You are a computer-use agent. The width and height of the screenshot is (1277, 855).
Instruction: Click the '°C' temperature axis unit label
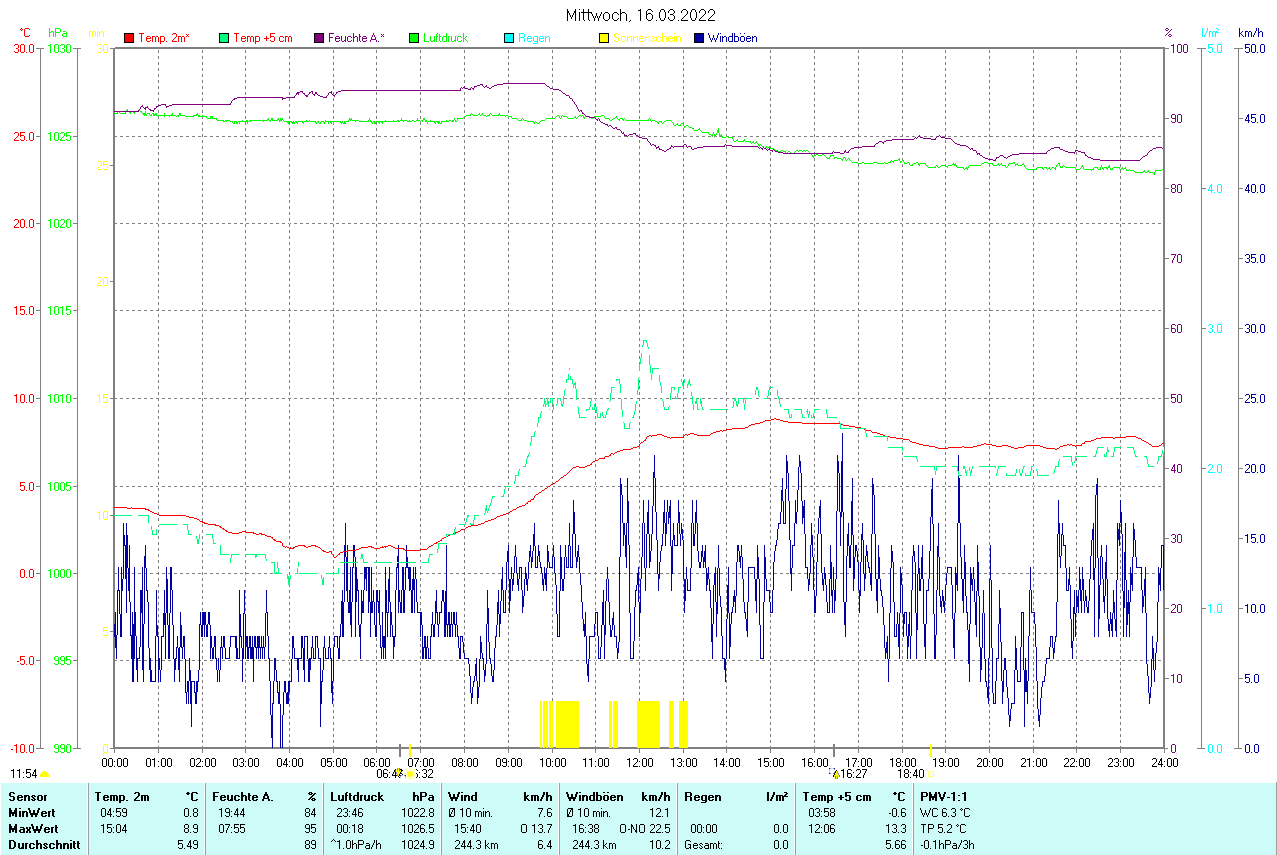point(25,33)
